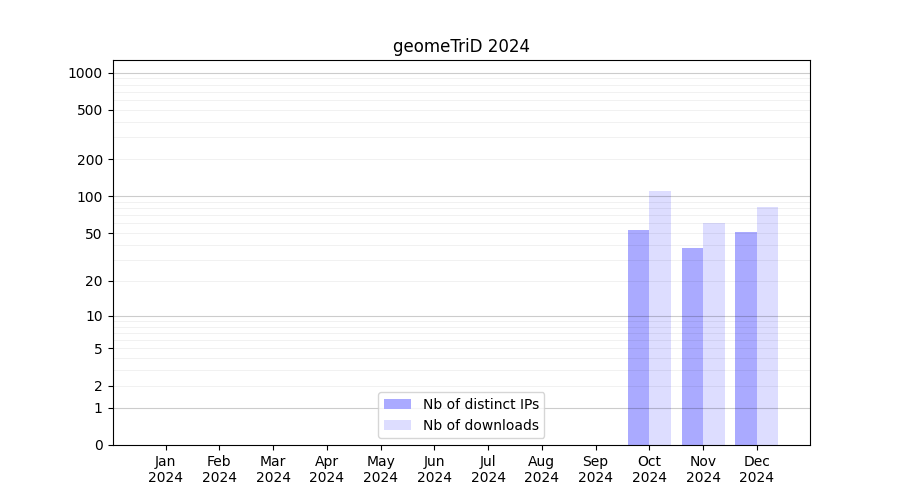
Task: Pick the December downloads bar
Action: [x=767, y=326]
